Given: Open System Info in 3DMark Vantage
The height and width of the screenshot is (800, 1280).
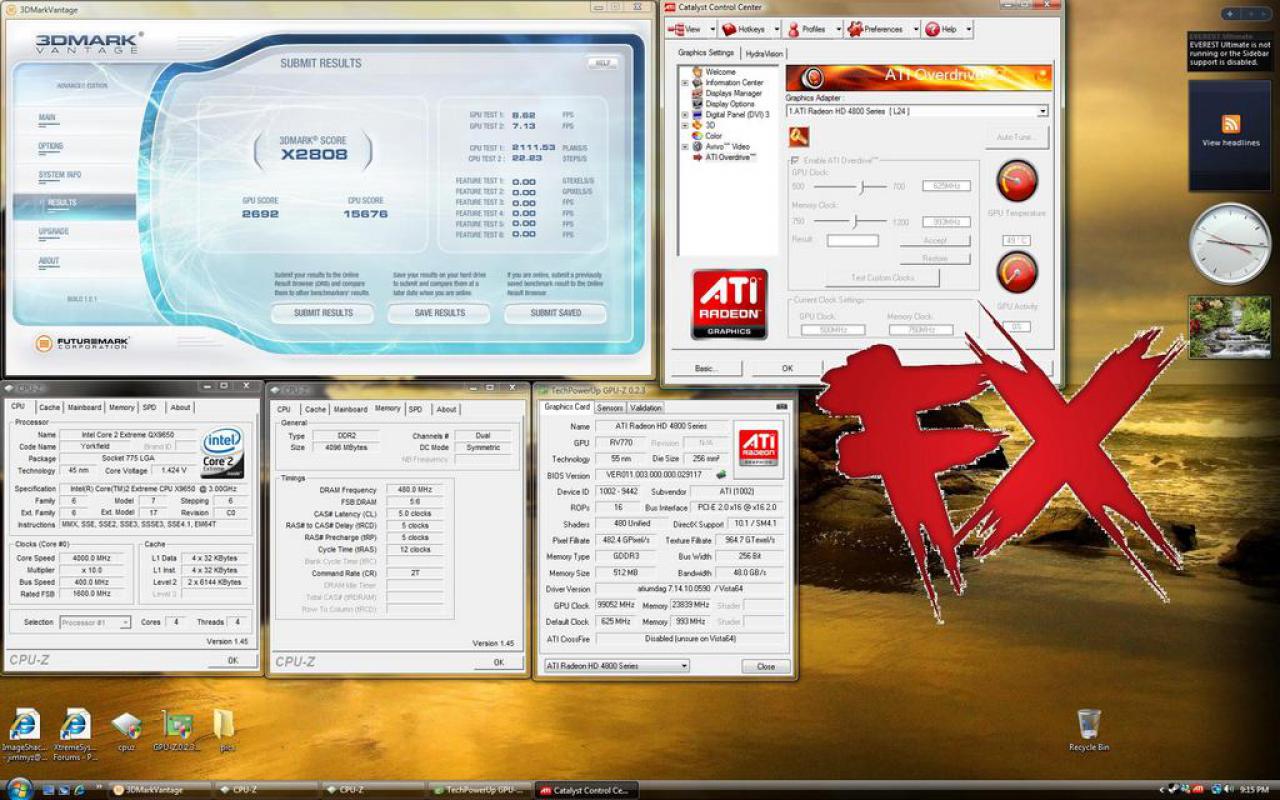Looking at the screenshot, I should coord(60,175).
